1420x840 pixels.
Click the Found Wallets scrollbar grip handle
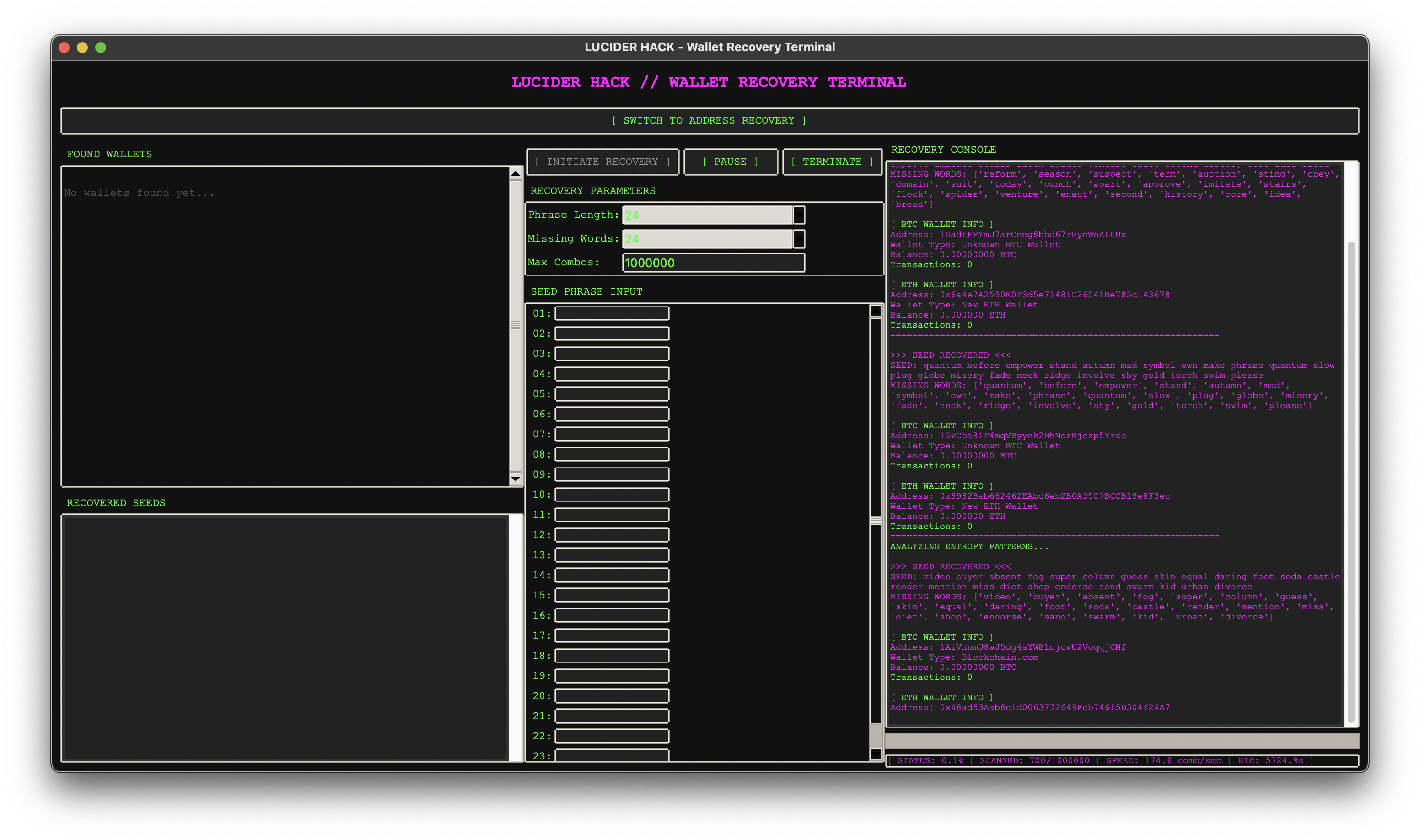tap(515, 325)
